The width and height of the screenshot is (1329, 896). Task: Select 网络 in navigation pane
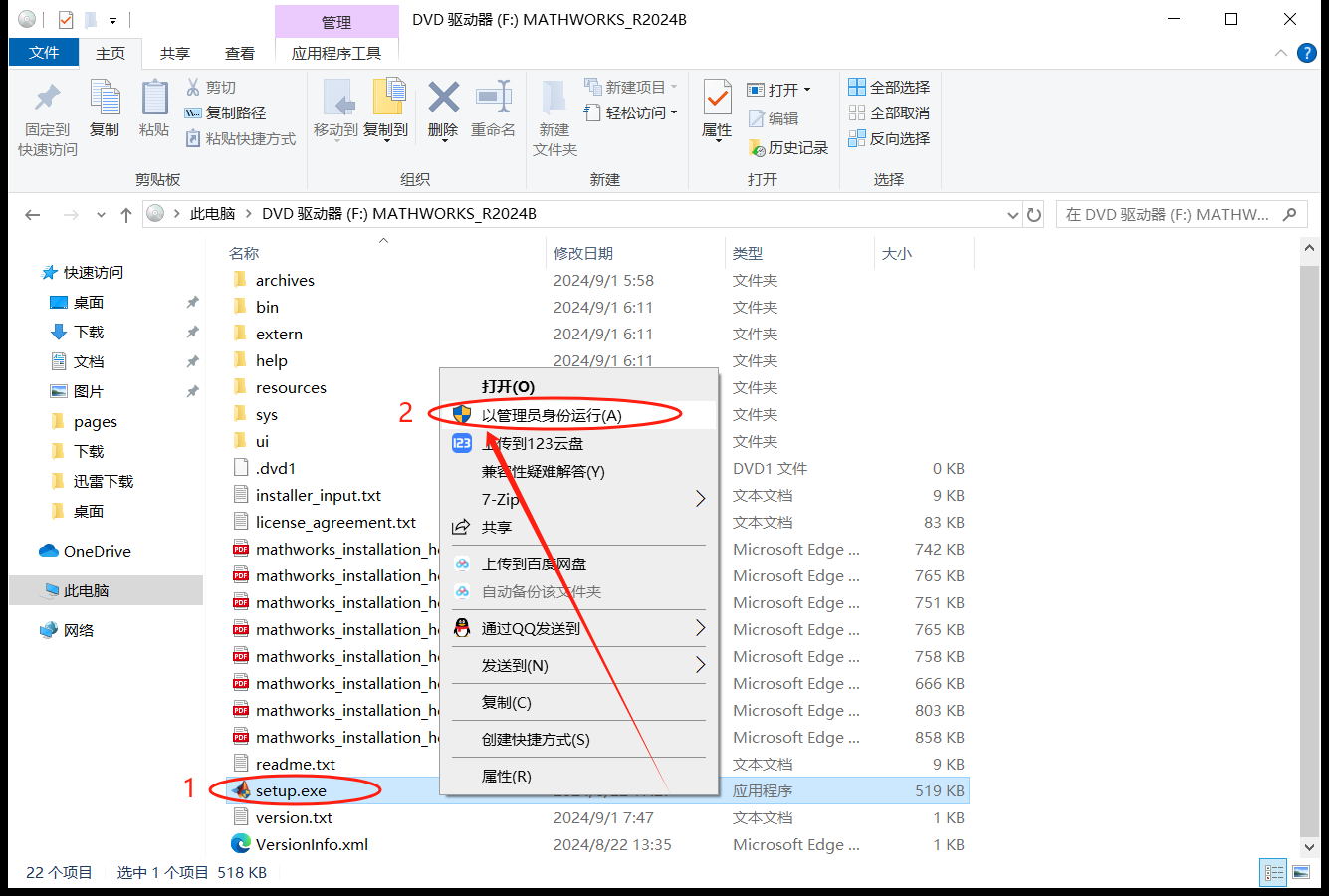pos(79,630)
